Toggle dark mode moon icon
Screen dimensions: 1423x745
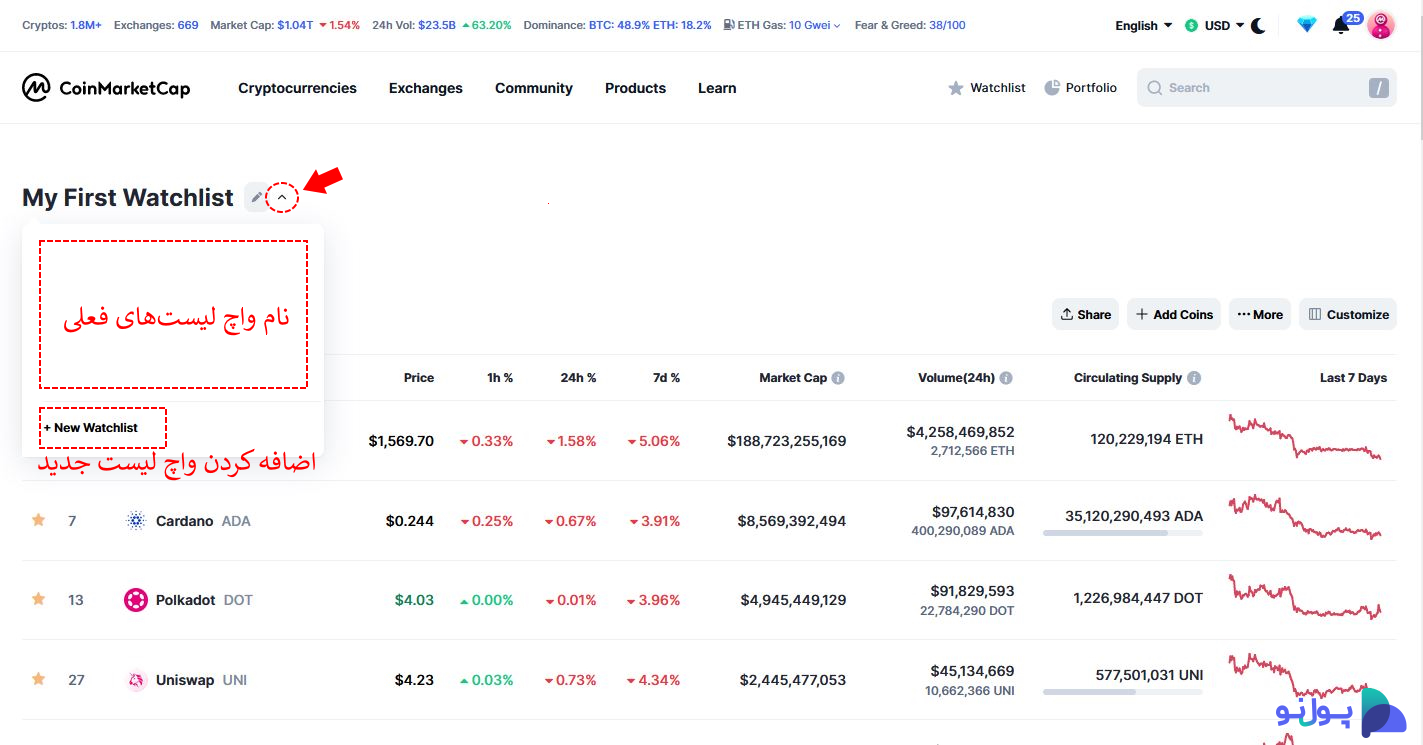tap(1258, 26)
